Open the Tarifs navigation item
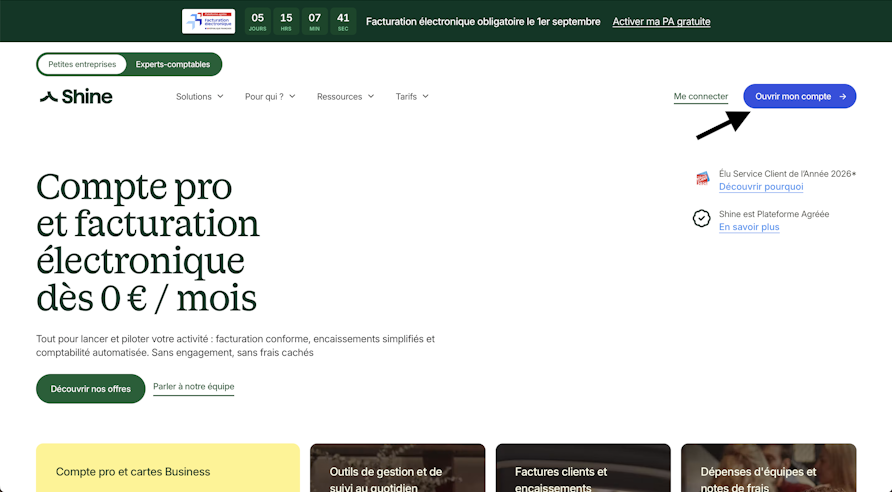 point(412,97)
